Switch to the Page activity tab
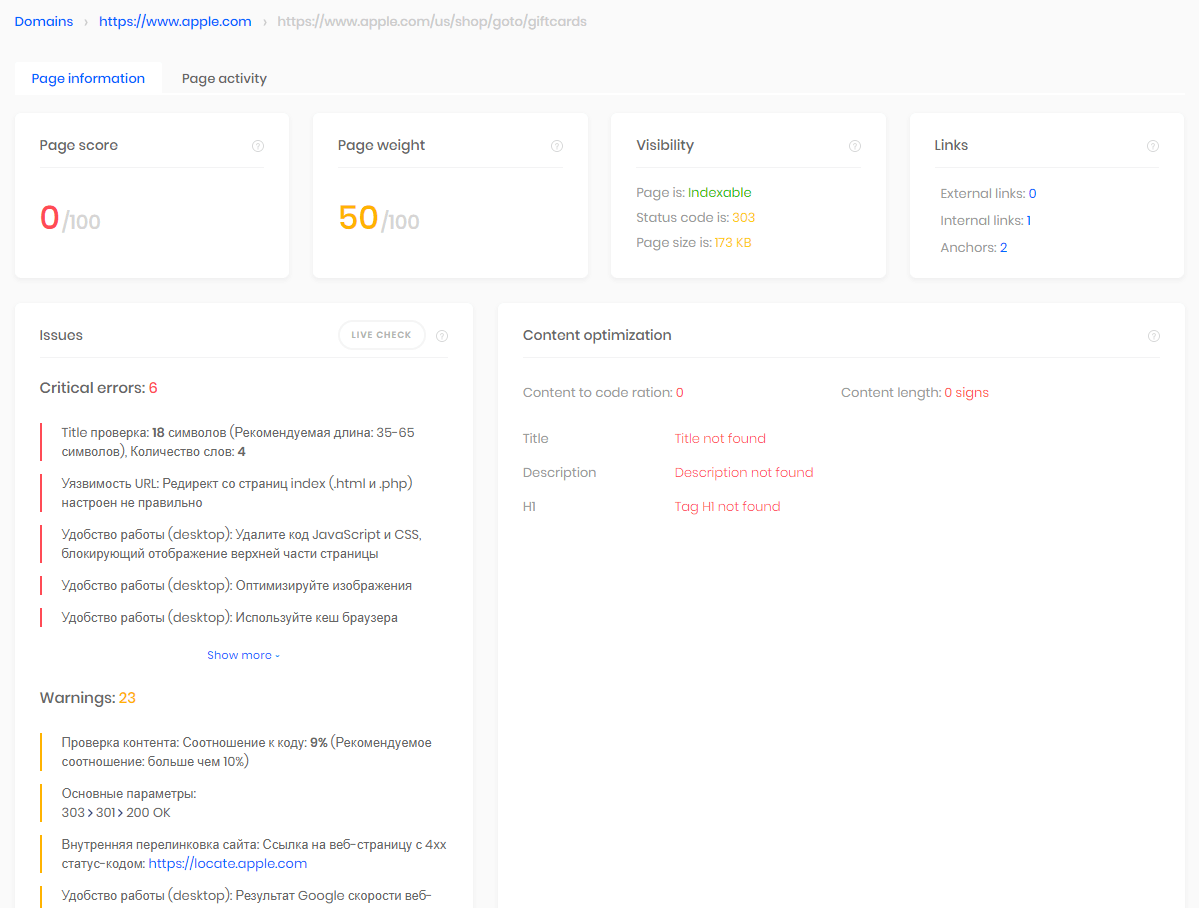The image size is (1199, 908). click(x=224, y=78)
